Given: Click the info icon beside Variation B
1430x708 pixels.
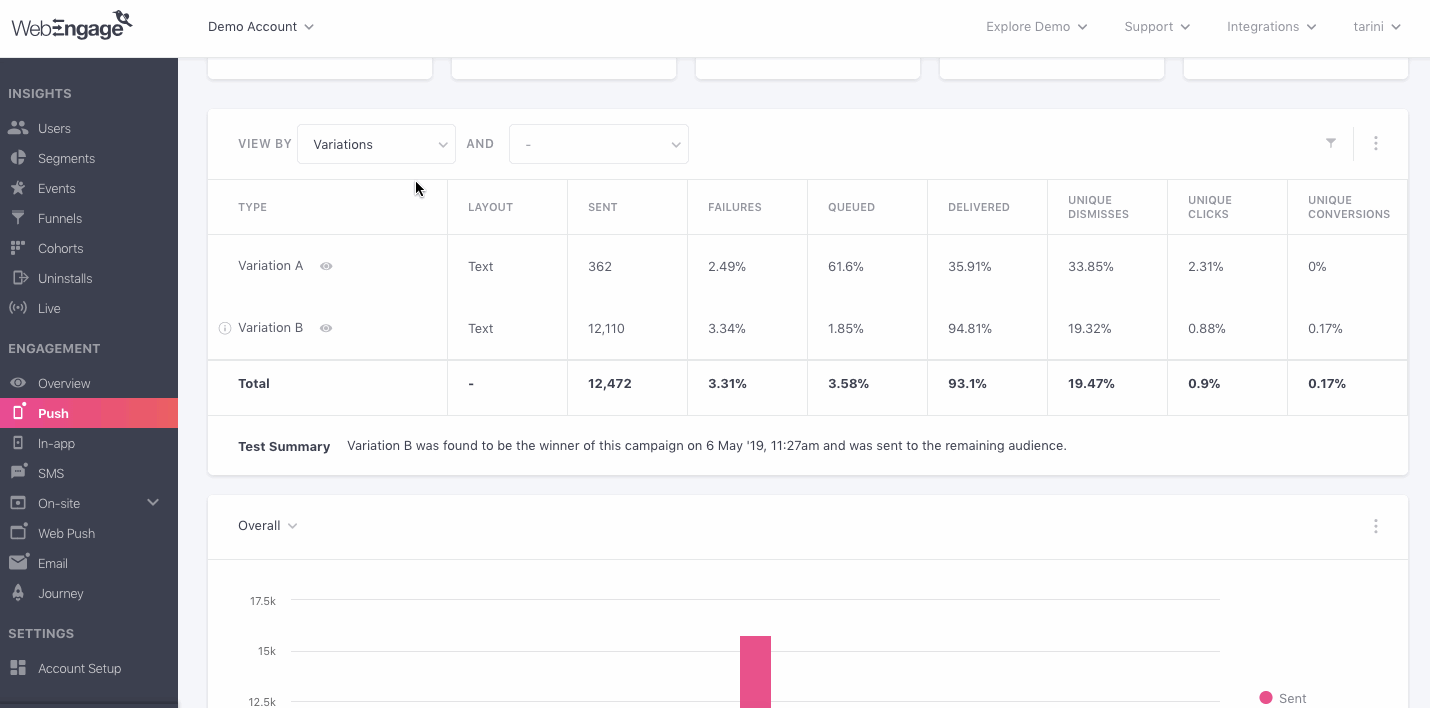Looking at the screenshot, I should tap(225, 328).
